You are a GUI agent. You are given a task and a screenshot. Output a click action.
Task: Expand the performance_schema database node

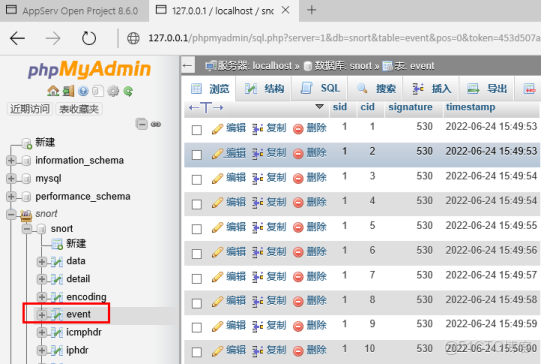click(11, 196)
